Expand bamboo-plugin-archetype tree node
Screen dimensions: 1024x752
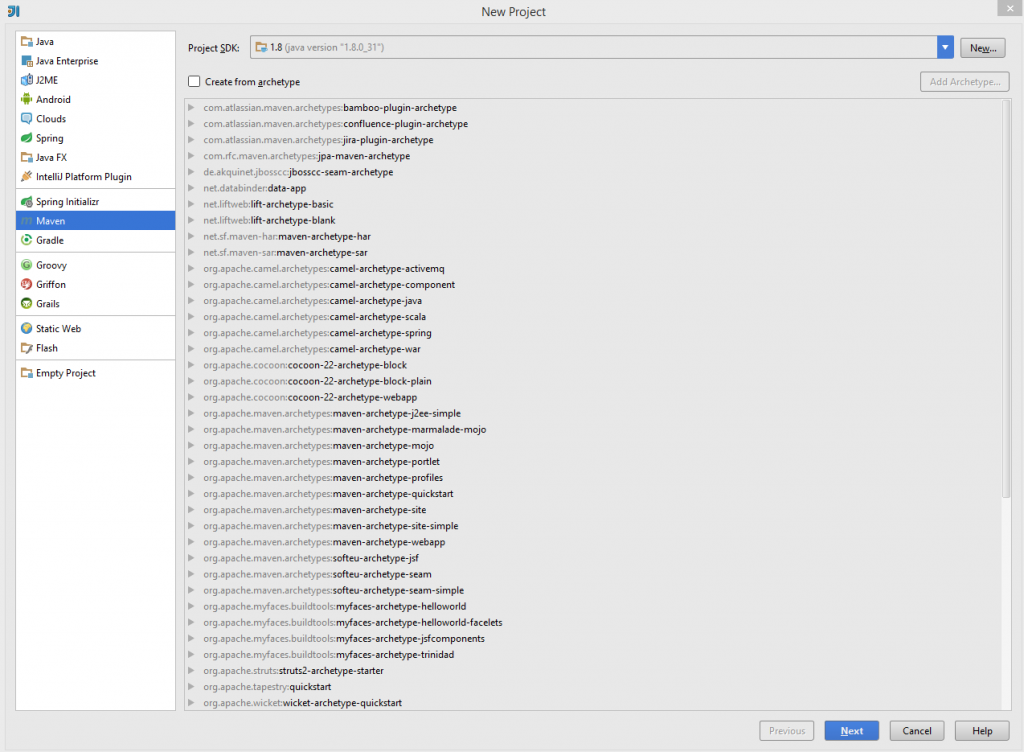click(191, 107)
